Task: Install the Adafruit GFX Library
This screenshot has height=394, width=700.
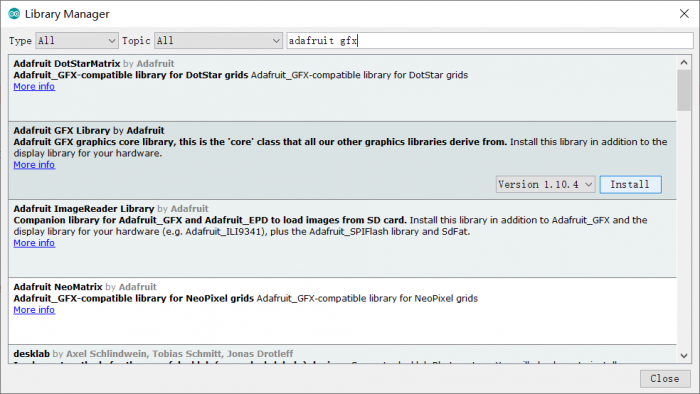Action: [x=630, y=184]
